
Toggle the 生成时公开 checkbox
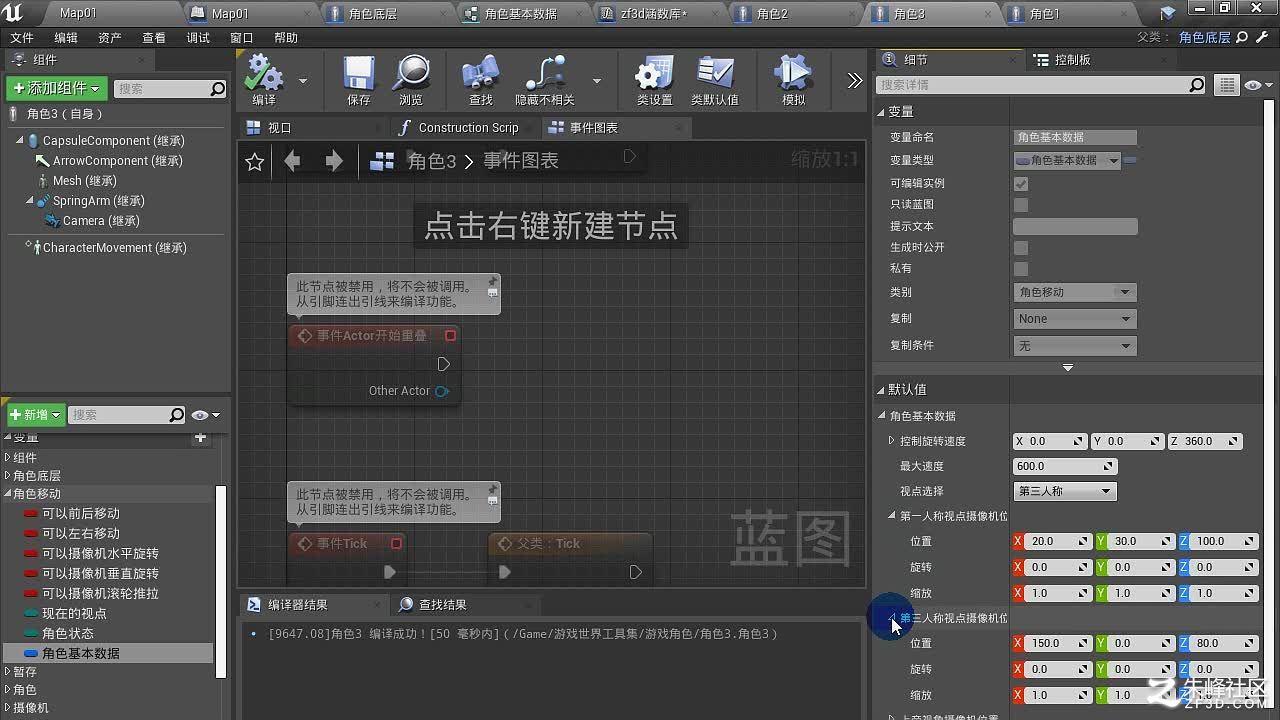(1021, 248)
